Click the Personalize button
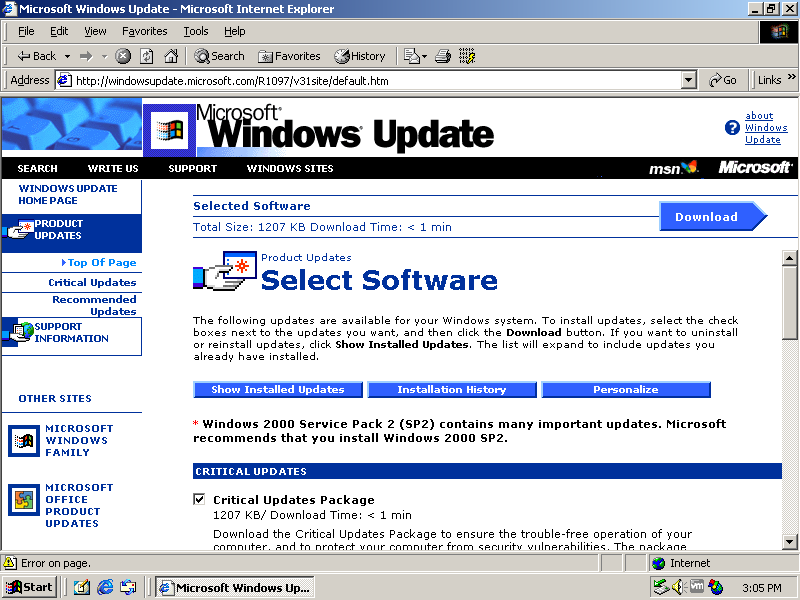This screenshot has width=800, height=600. pyautogui.click(x=626, y=390)
